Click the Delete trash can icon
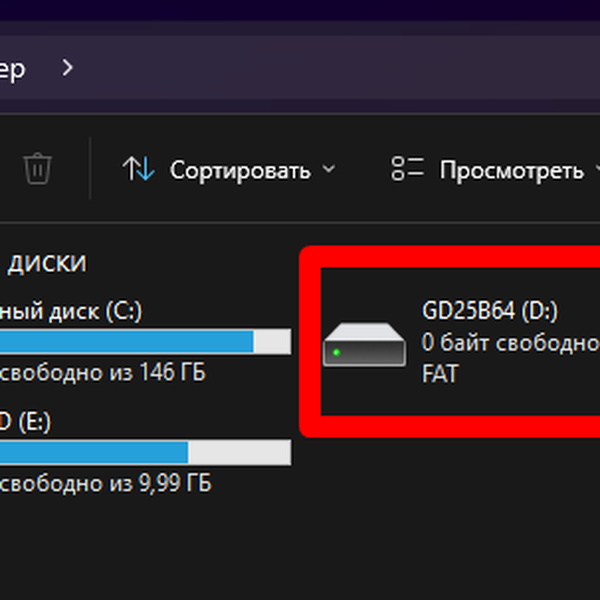600x600 pixels. (37, 168)
